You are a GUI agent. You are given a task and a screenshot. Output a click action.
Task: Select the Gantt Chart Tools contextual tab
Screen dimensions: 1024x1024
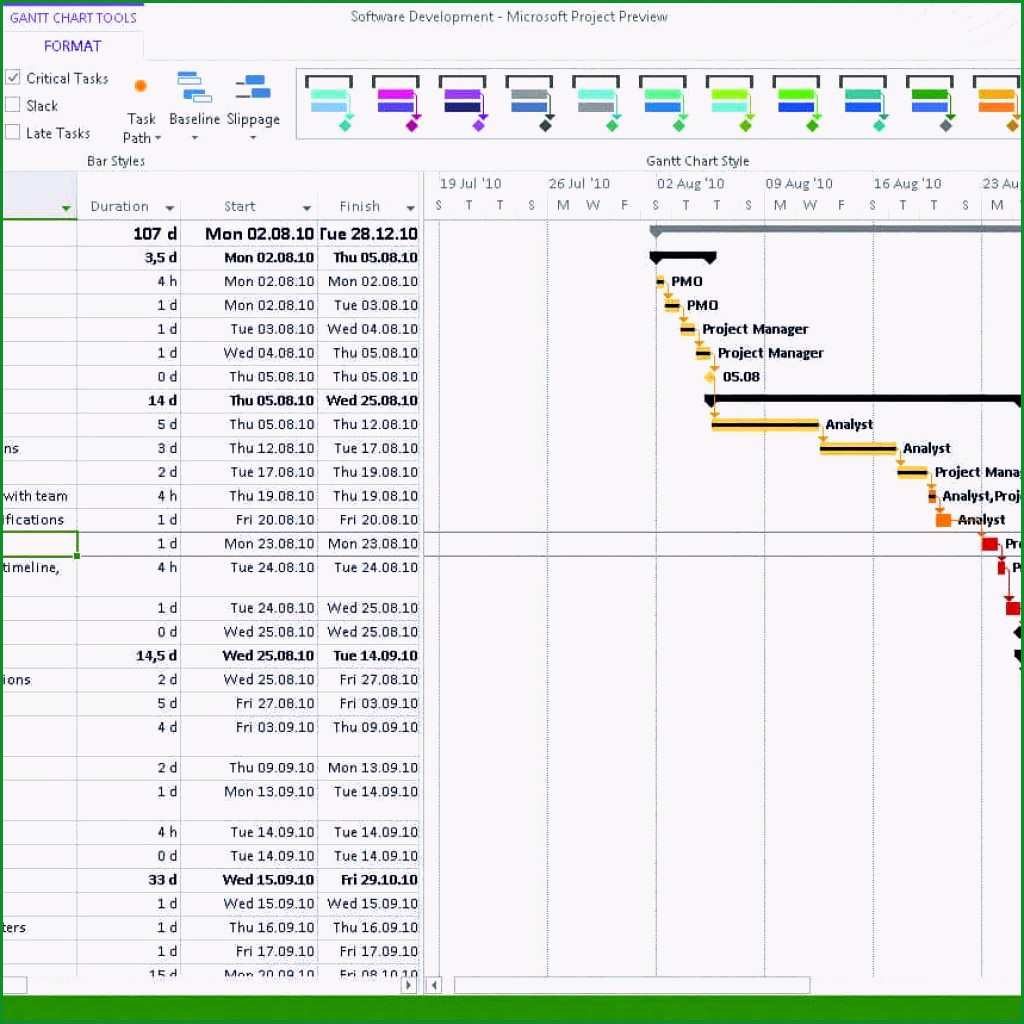pos(73,18)
